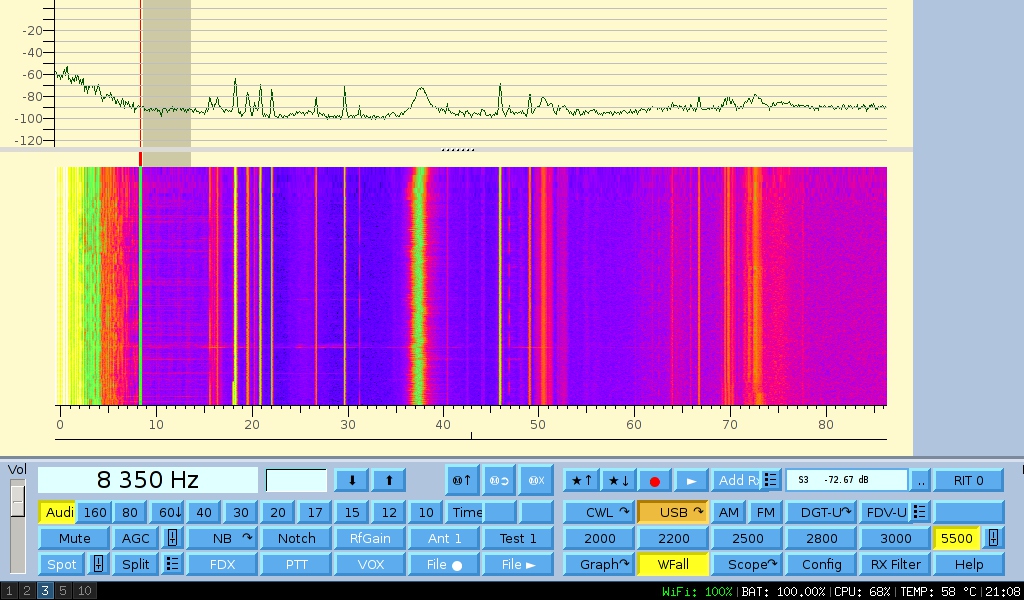Select FM mode
The height and width of the screenshot is (600, 1024).
pos(765,512)
